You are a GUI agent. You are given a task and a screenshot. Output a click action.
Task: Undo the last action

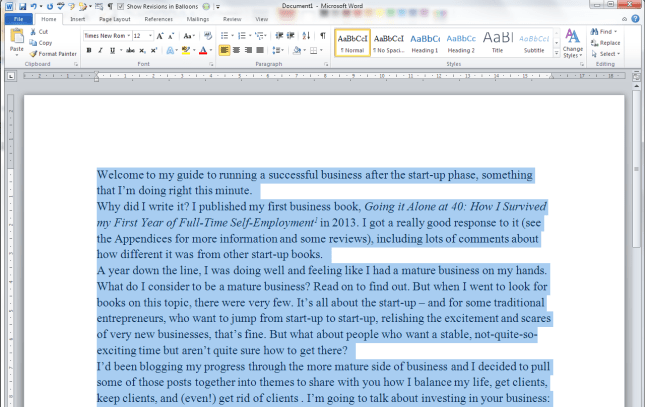tap(33, 7)
